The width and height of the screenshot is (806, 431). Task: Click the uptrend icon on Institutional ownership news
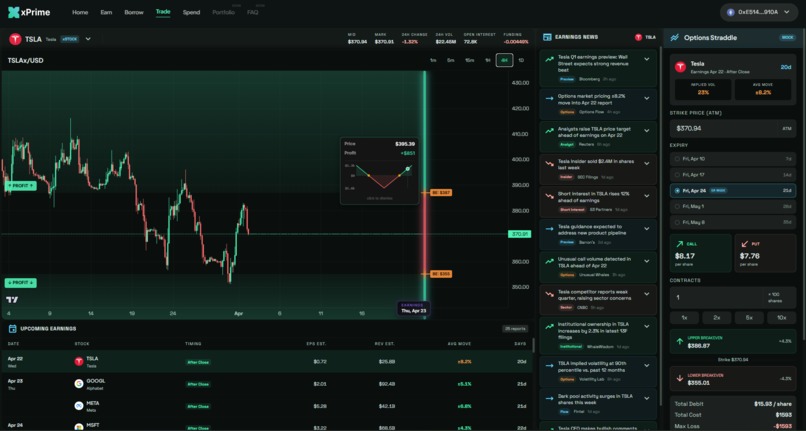pos(549,326)
